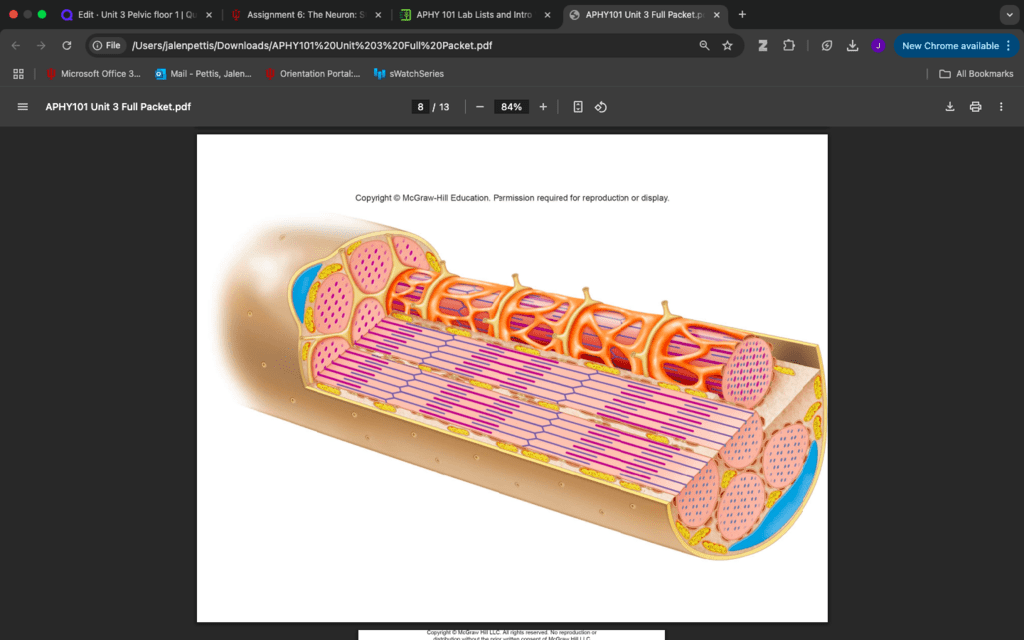Viewport: 1024px width, 640px height.
Task: Click the muscle fiber diagram image
Action: point(522,385)
